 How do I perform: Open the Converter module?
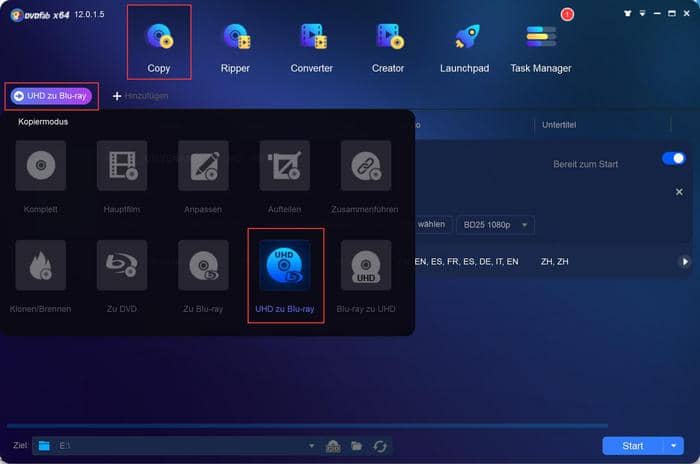point(312,48)
